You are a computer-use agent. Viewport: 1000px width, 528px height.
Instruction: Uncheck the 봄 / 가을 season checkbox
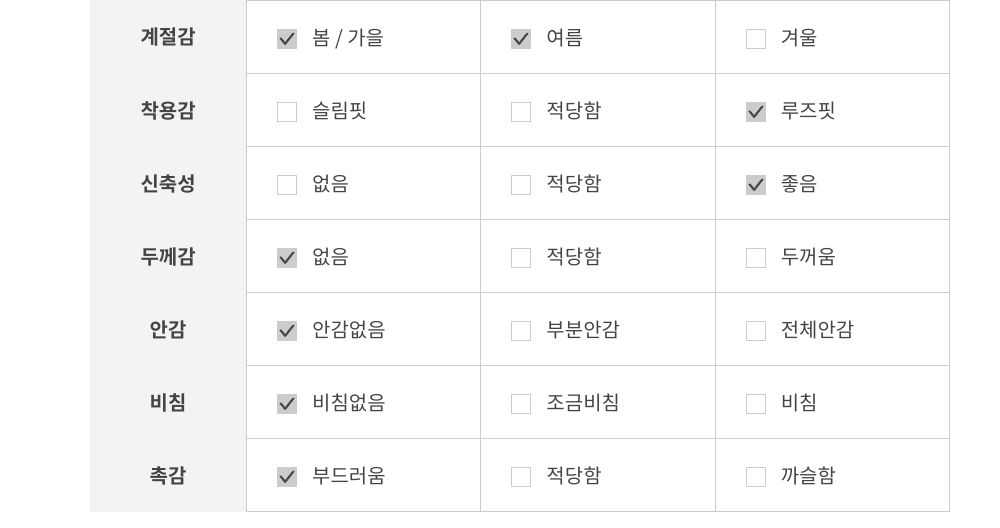tap(287, 39)
